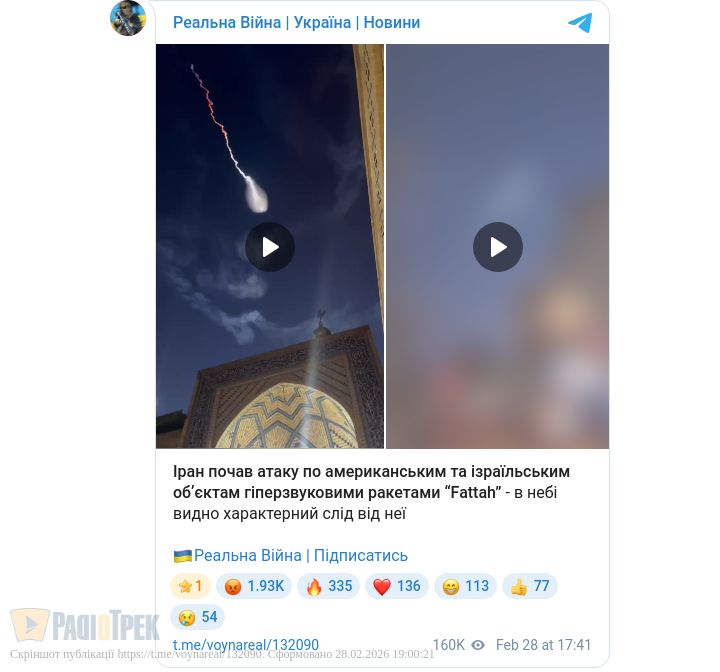720x672 pixels.
Task: Click the Реальна Війна | Підписатись subscribe link
Action: (x=290, y=555)
